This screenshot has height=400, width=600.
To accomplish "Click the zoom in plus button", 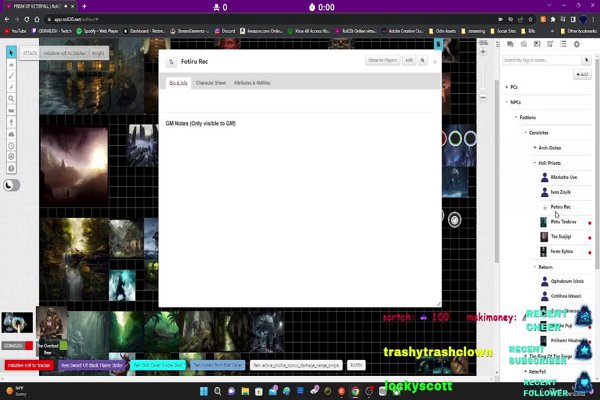I will tap(483, 52).
